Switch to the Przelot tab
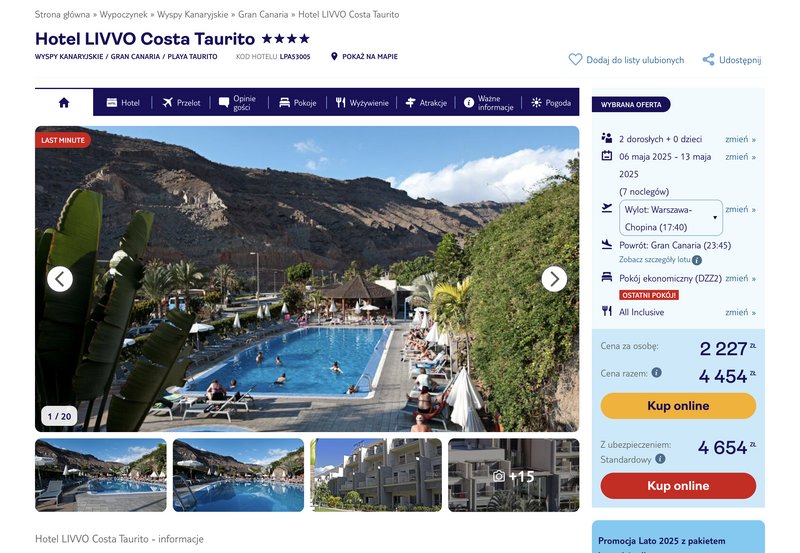This screenshot has height=553, width=800. click(x=182, y=103)
